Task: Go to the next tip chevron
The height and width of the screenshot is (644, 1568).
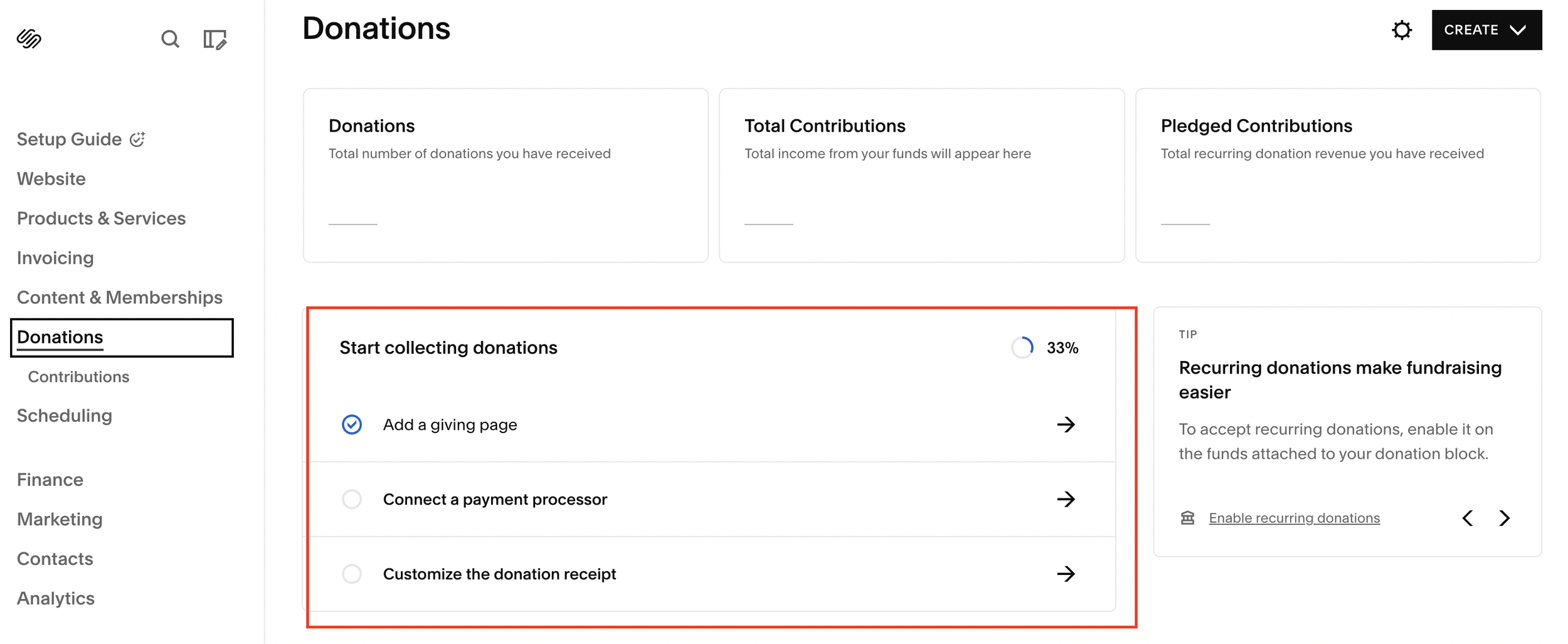Action: click(x=1505, y=518)
